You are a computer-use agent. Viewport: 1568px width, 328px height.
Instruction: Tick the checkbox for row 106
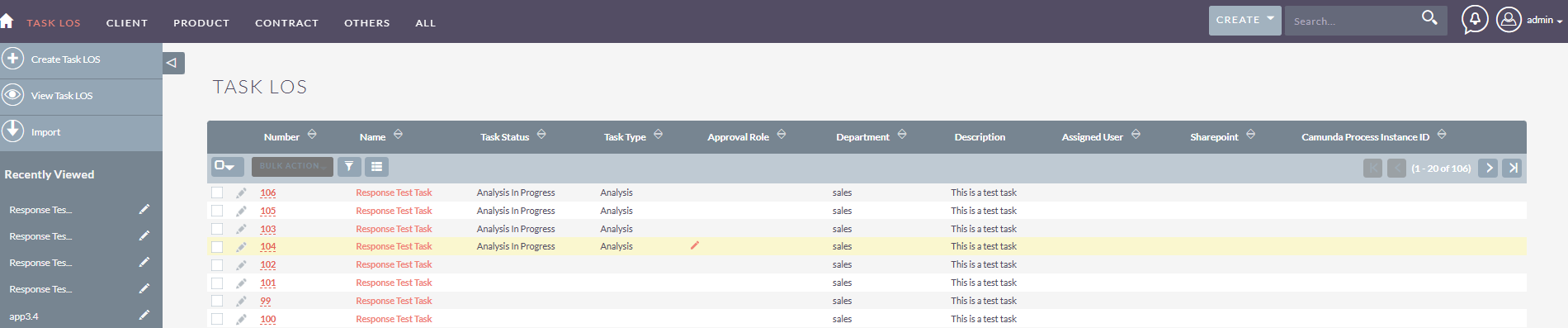(217, 193)
